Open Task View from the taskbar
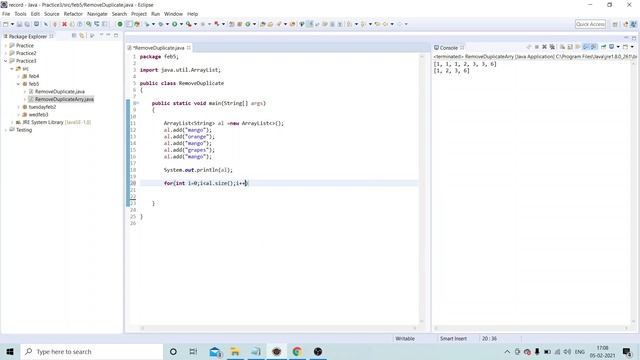The image size is (640, 360). [193, 351]
